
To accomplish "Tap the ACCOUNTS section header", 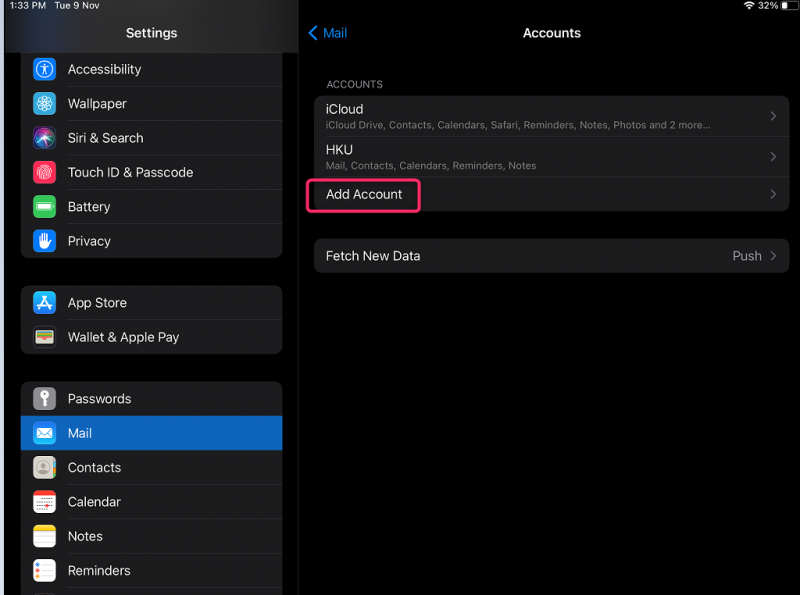I will 354,84.
